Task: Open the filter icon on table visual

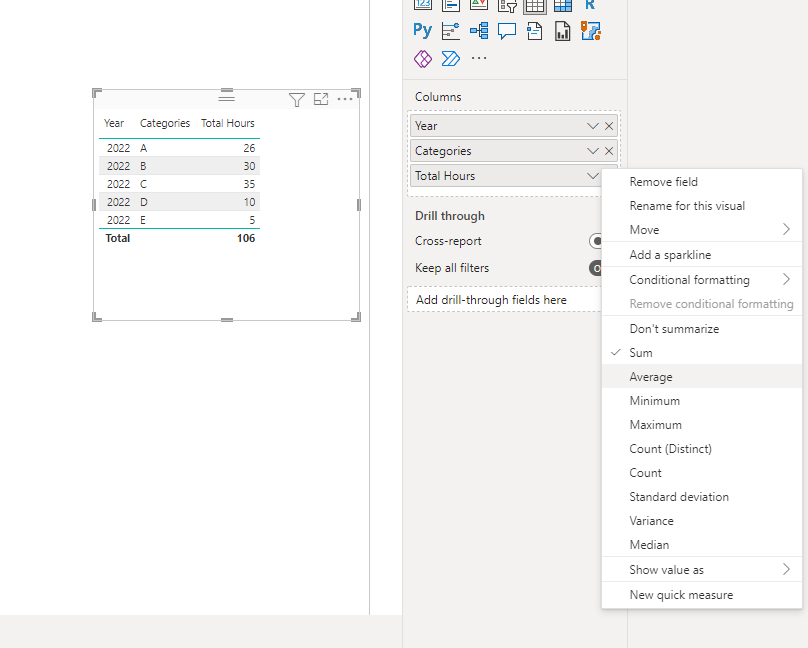Action: (297, 99)
